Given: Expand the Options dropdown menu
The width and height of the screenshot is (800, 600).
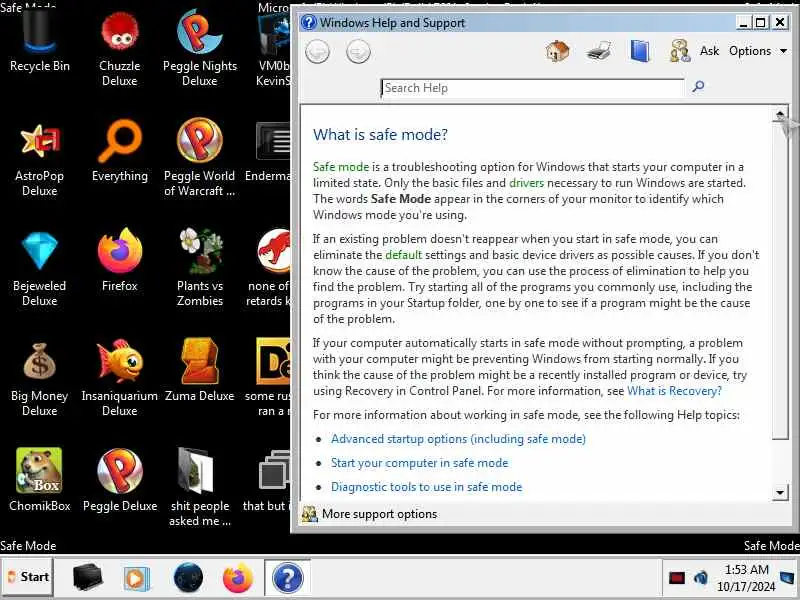Looking at the screenshot, I should [758, 51].
